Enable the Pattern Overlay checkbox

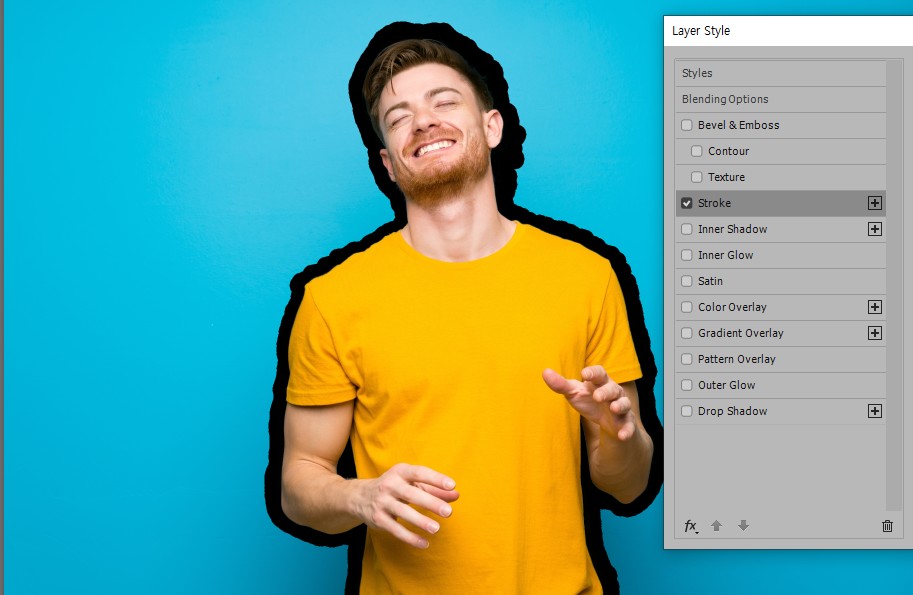(686, 359)
